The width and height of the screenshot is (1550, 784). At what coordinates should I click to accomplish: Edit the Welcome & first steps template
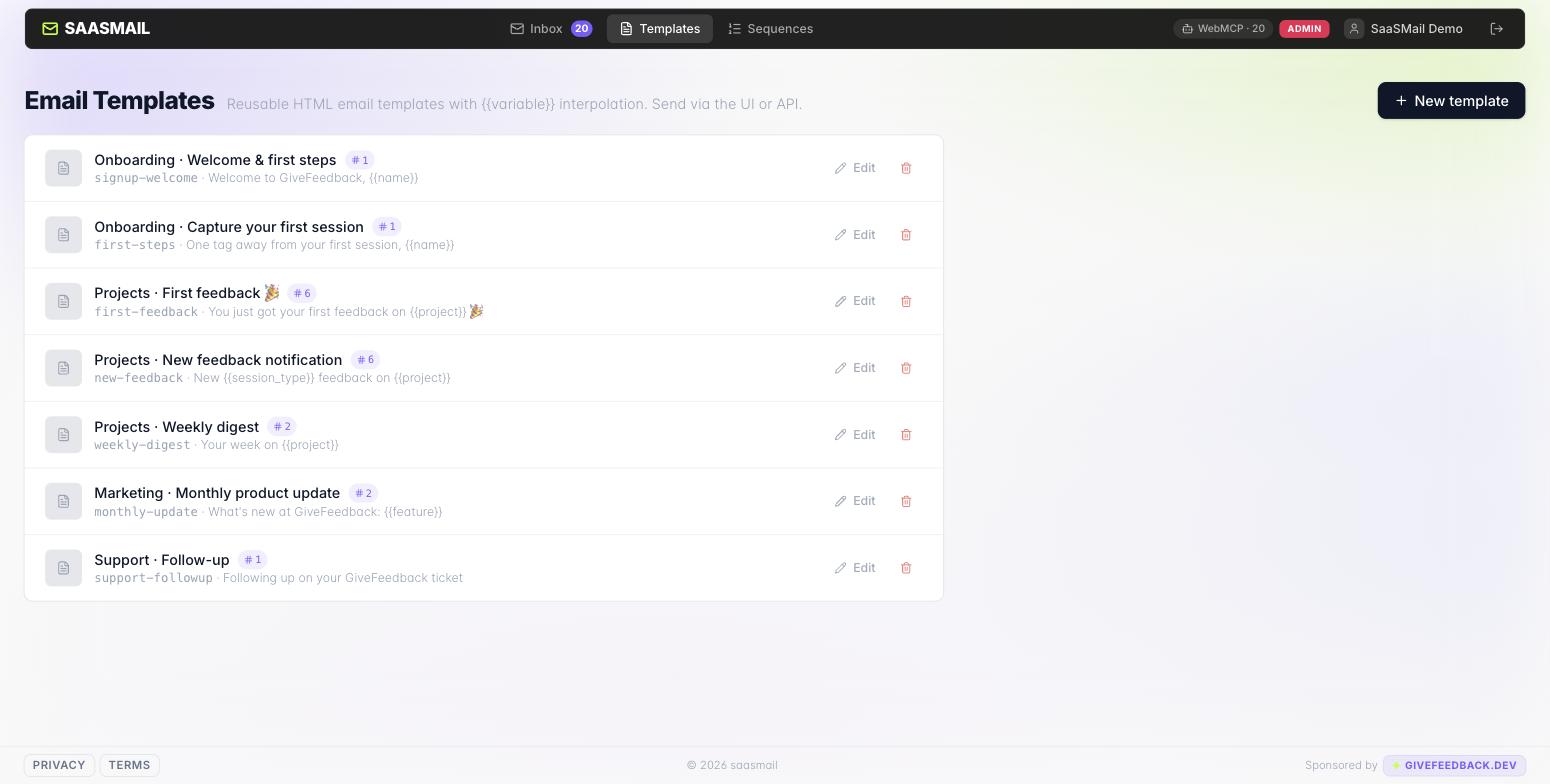855,168
